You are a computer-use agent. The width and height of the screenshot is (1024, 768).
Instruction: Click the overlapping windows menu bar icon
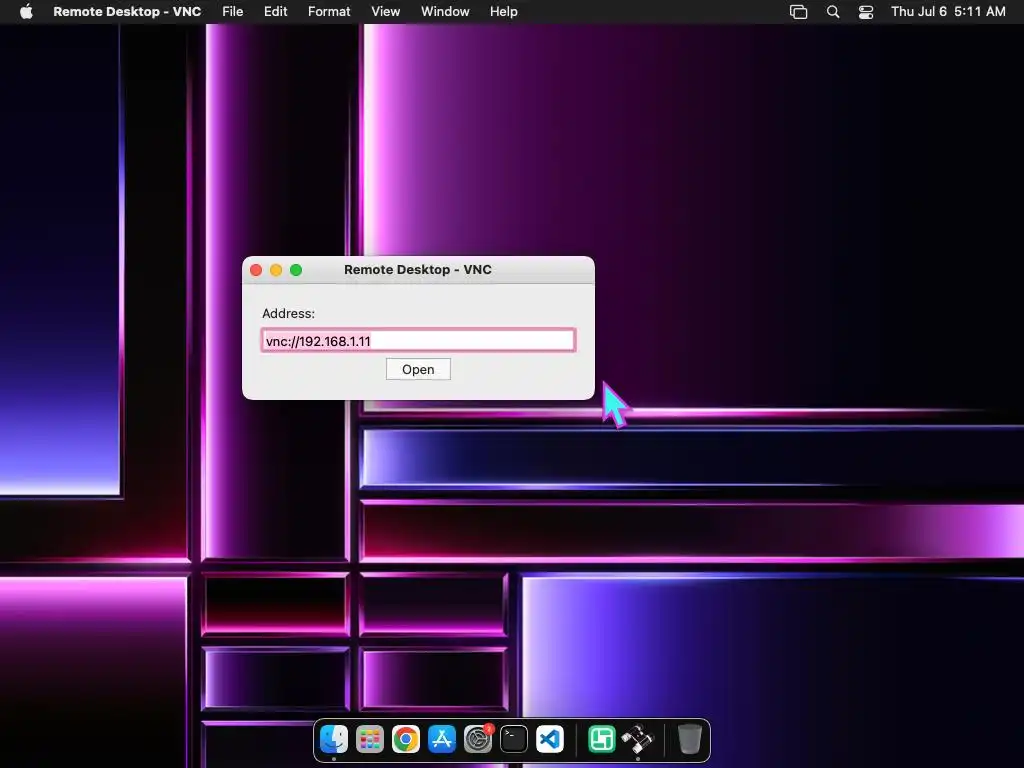click(798, 12)
